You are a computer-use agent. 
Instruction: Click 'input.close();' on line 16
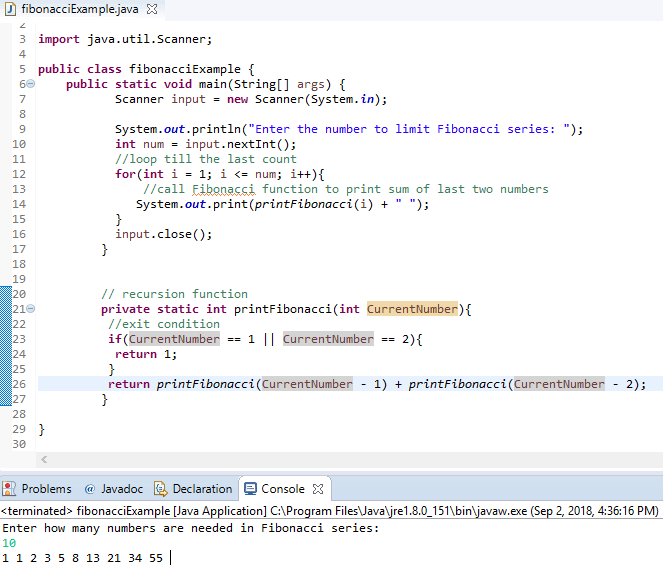(164, 234)
